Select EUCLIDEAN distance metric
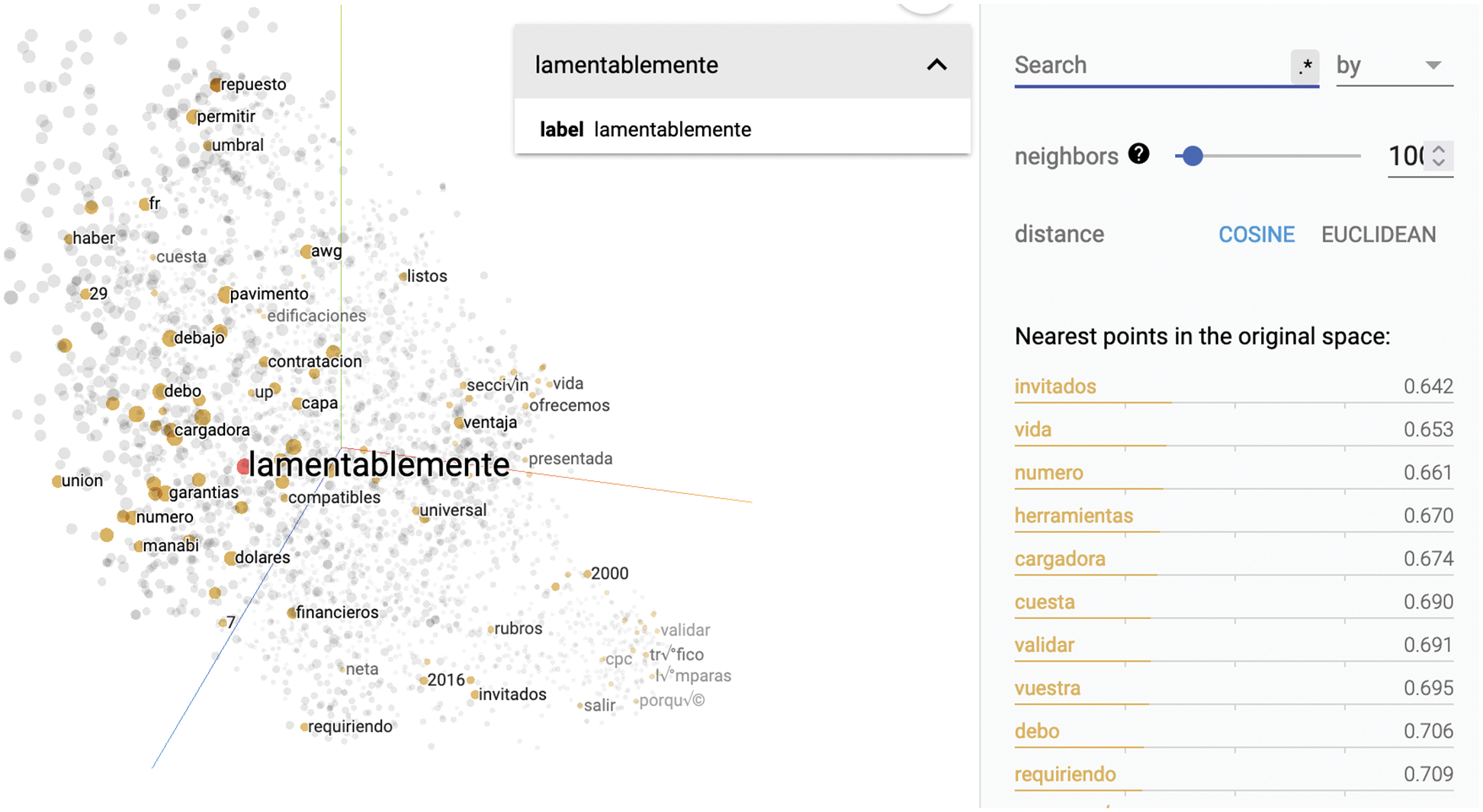The image size is (1483, 812). click(x=1378, y=234)
